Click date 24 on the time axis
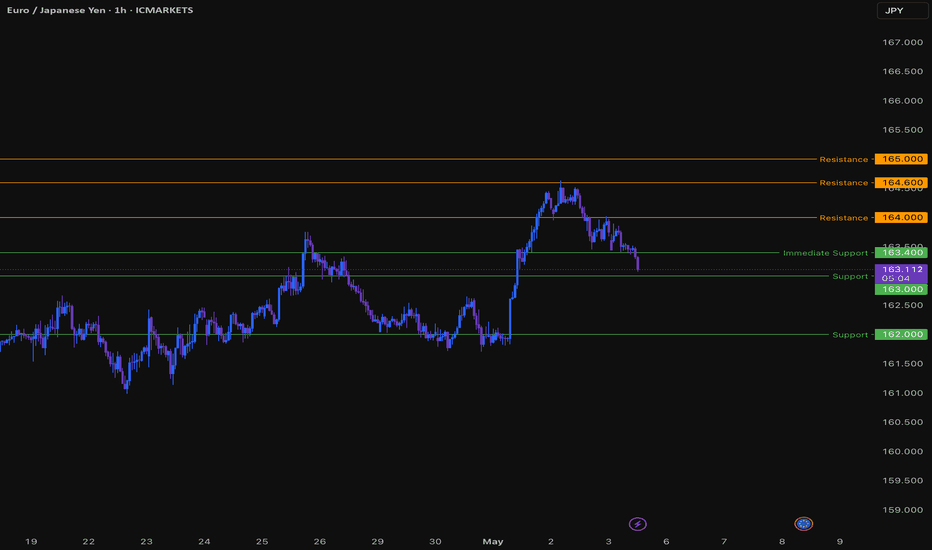Screen dimensions: 932x550 204,542
